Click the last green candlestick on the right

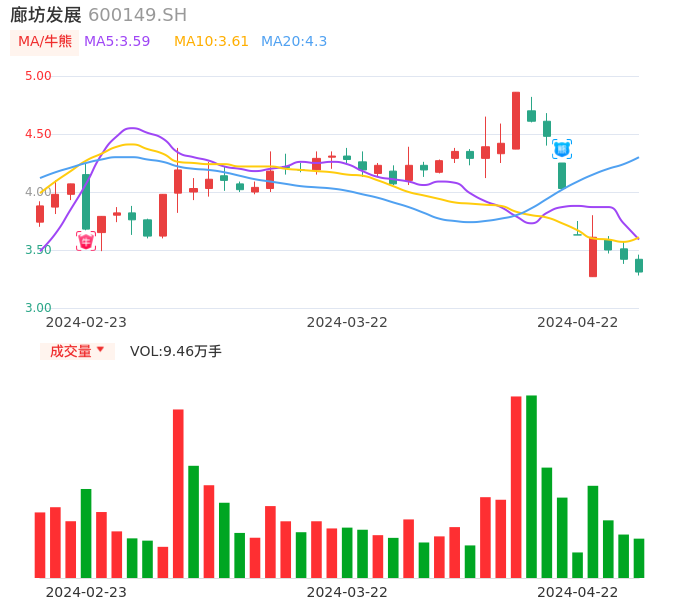pos(639,265)
